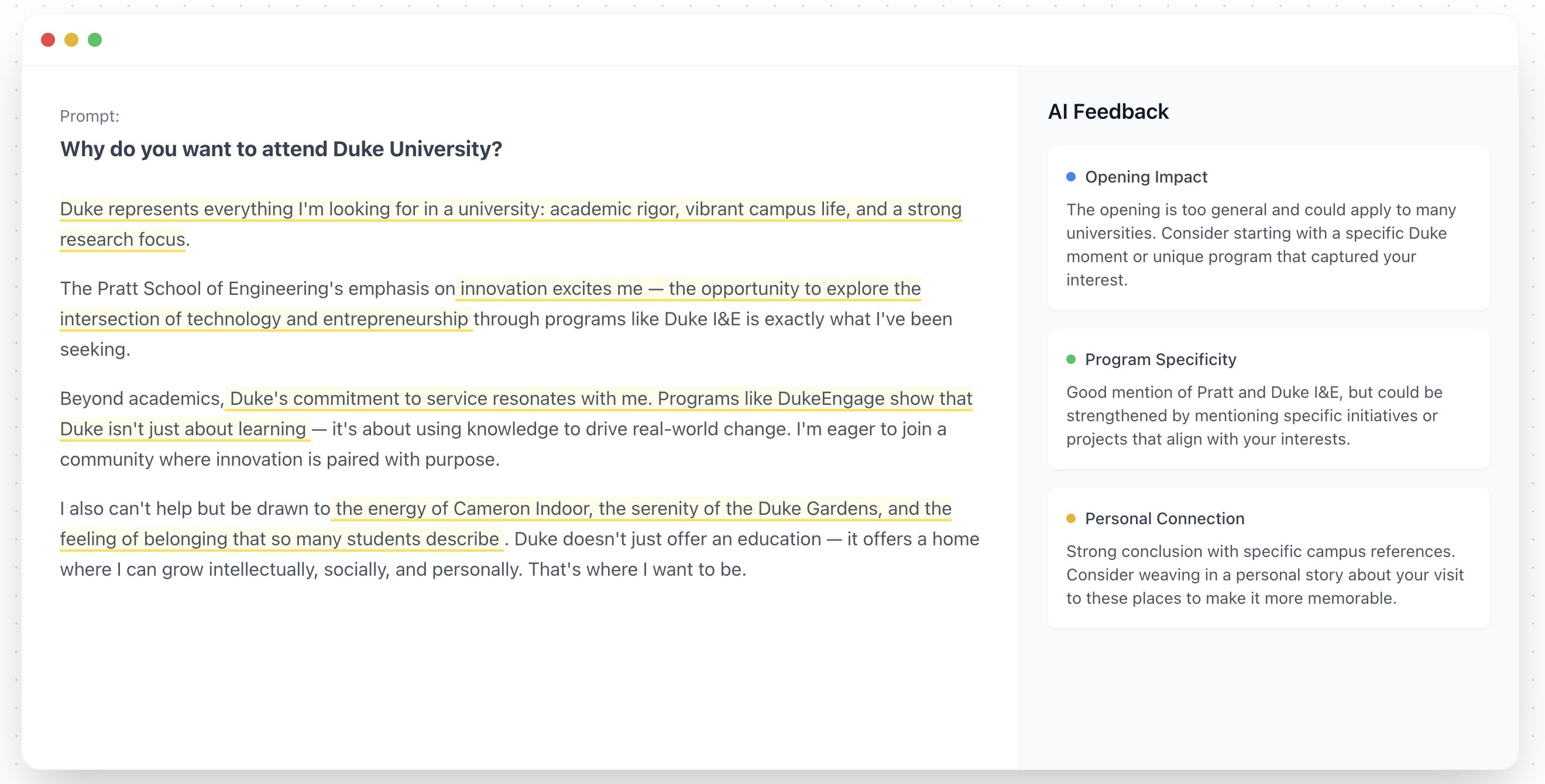Click the AI Feedback panel title
Image resolution: width=1545 pixels, height=784 pixels.
tap(1108, 112)
